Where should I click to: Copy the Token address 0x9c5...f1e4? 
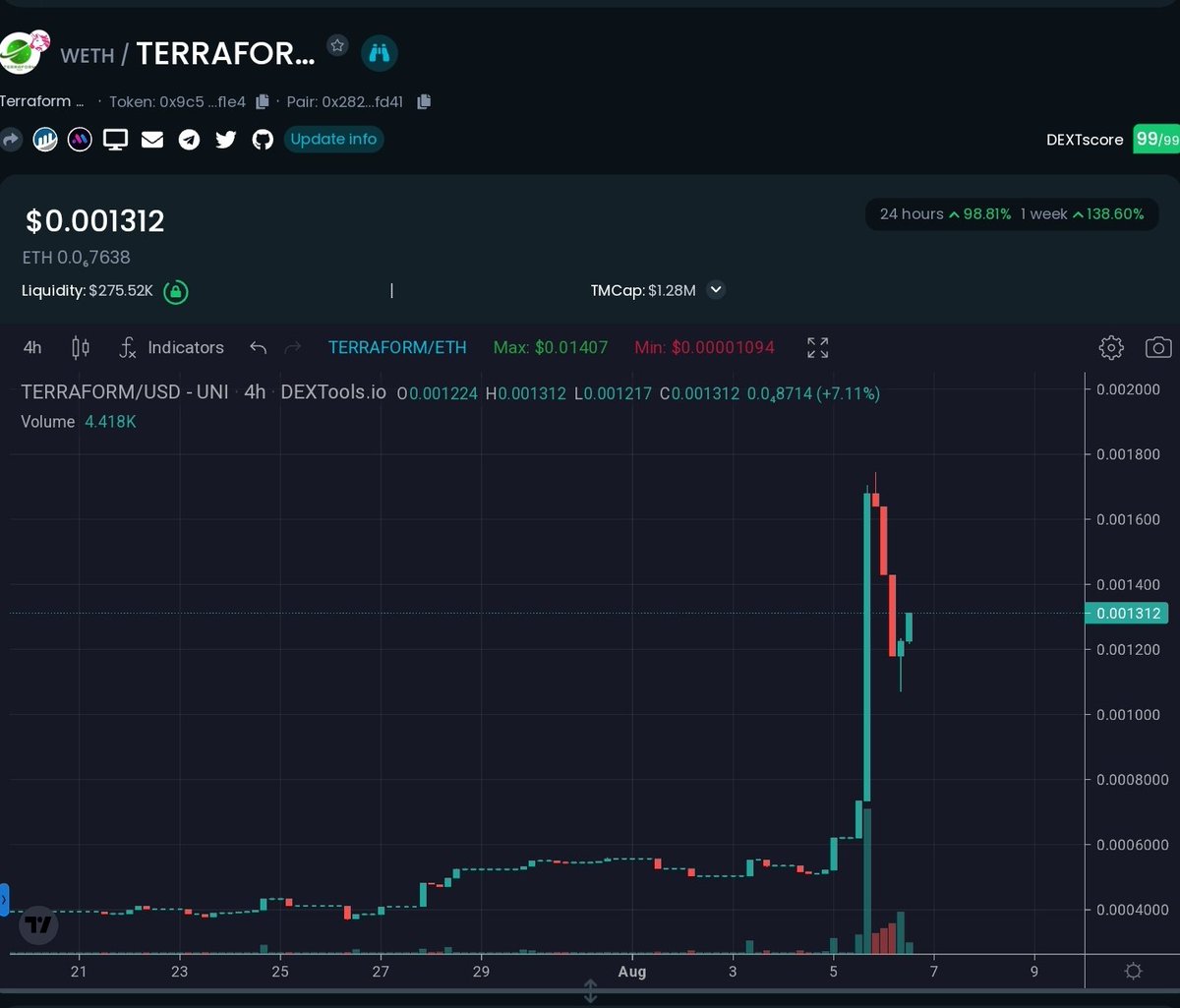click(x=263, y=101)
